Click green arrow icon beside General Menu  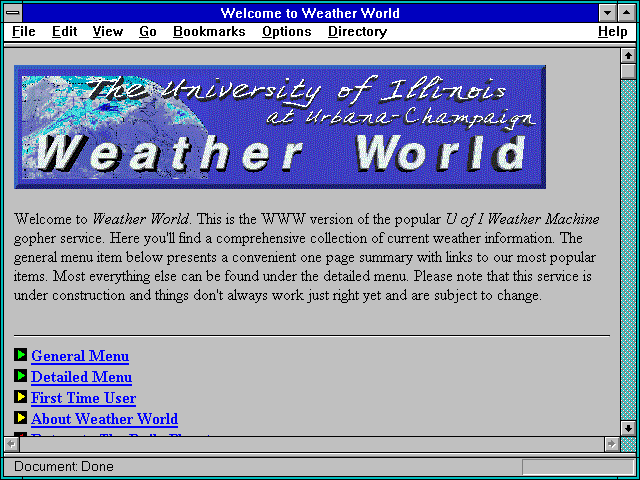(x=20, y=355)
